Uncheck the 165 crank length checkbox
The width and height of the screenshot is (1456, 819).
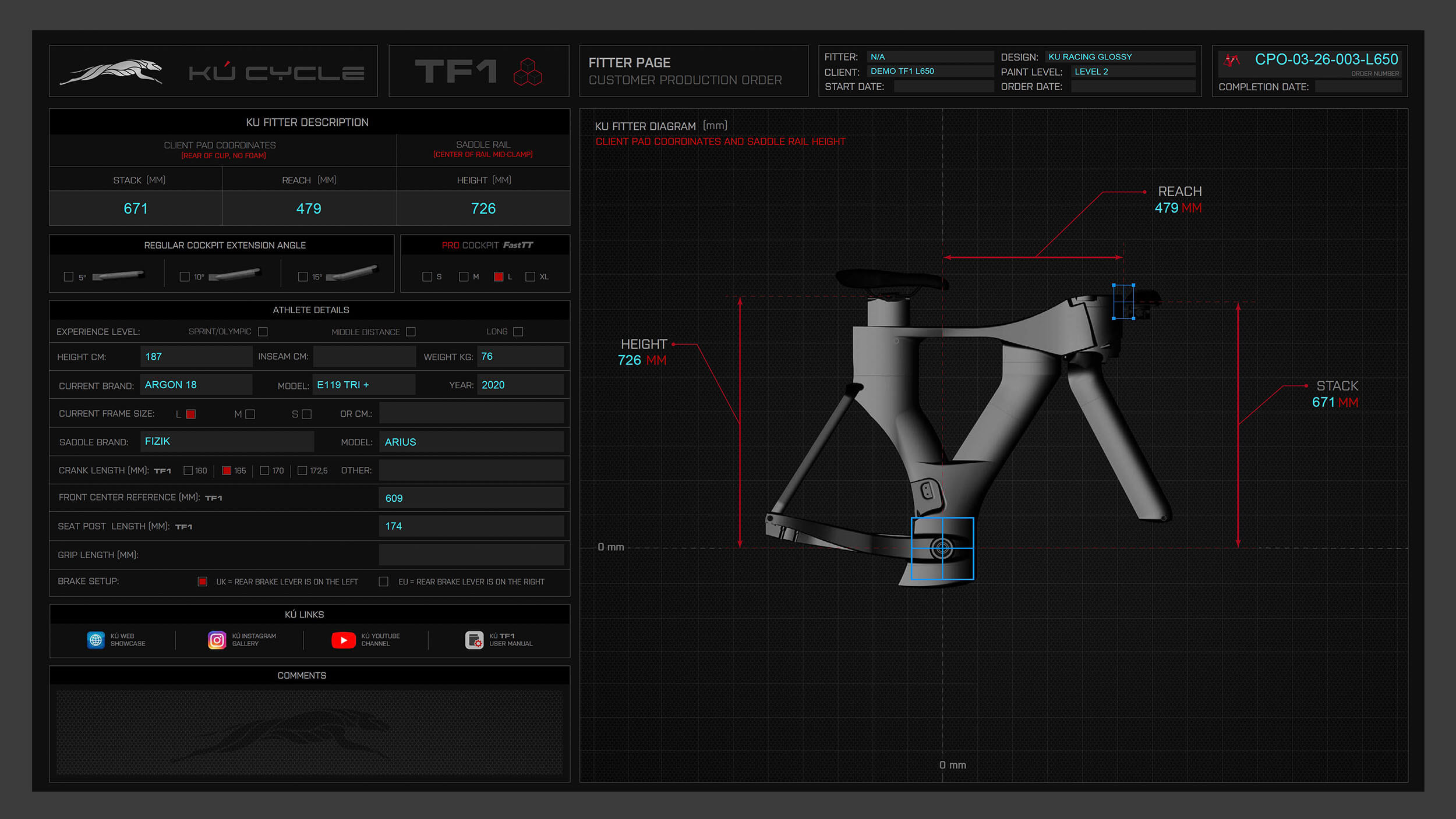click(x=227, y=470)
